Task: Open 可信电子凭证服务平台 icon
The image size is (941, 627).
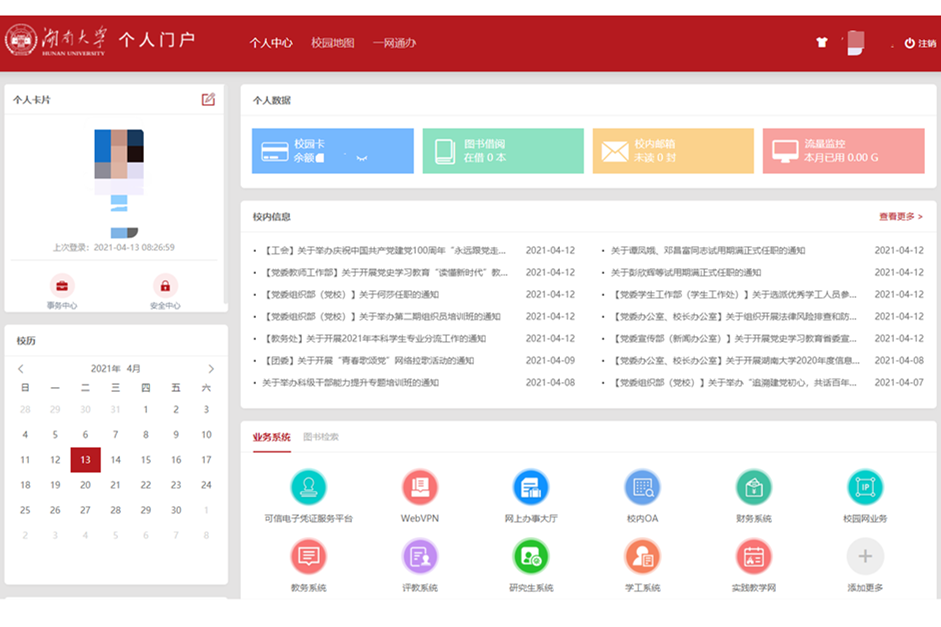Action: click(x=308, y=488)
